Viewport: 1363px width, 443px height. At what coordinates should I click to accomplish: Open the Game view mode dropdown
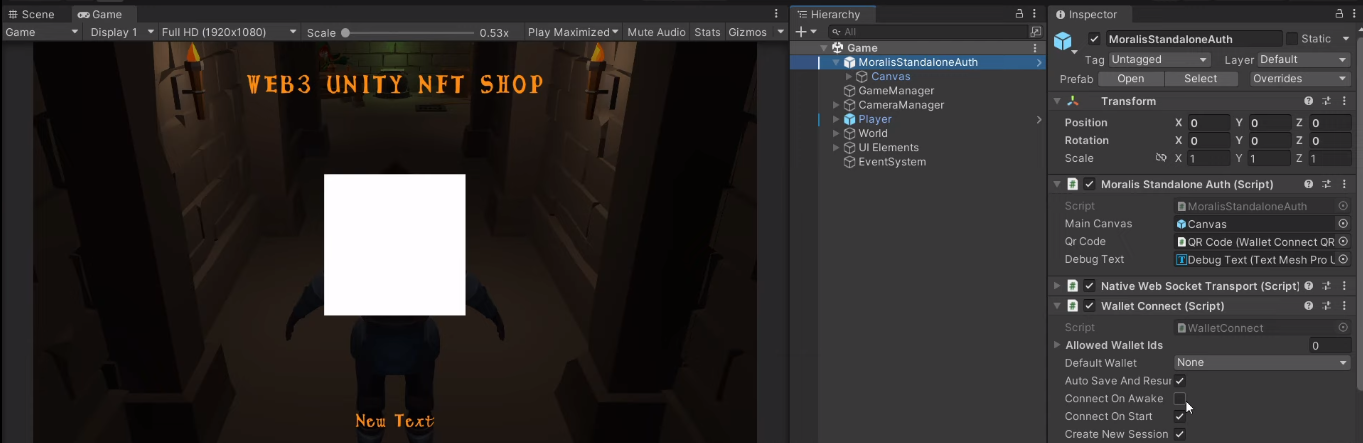coord(41,32)
